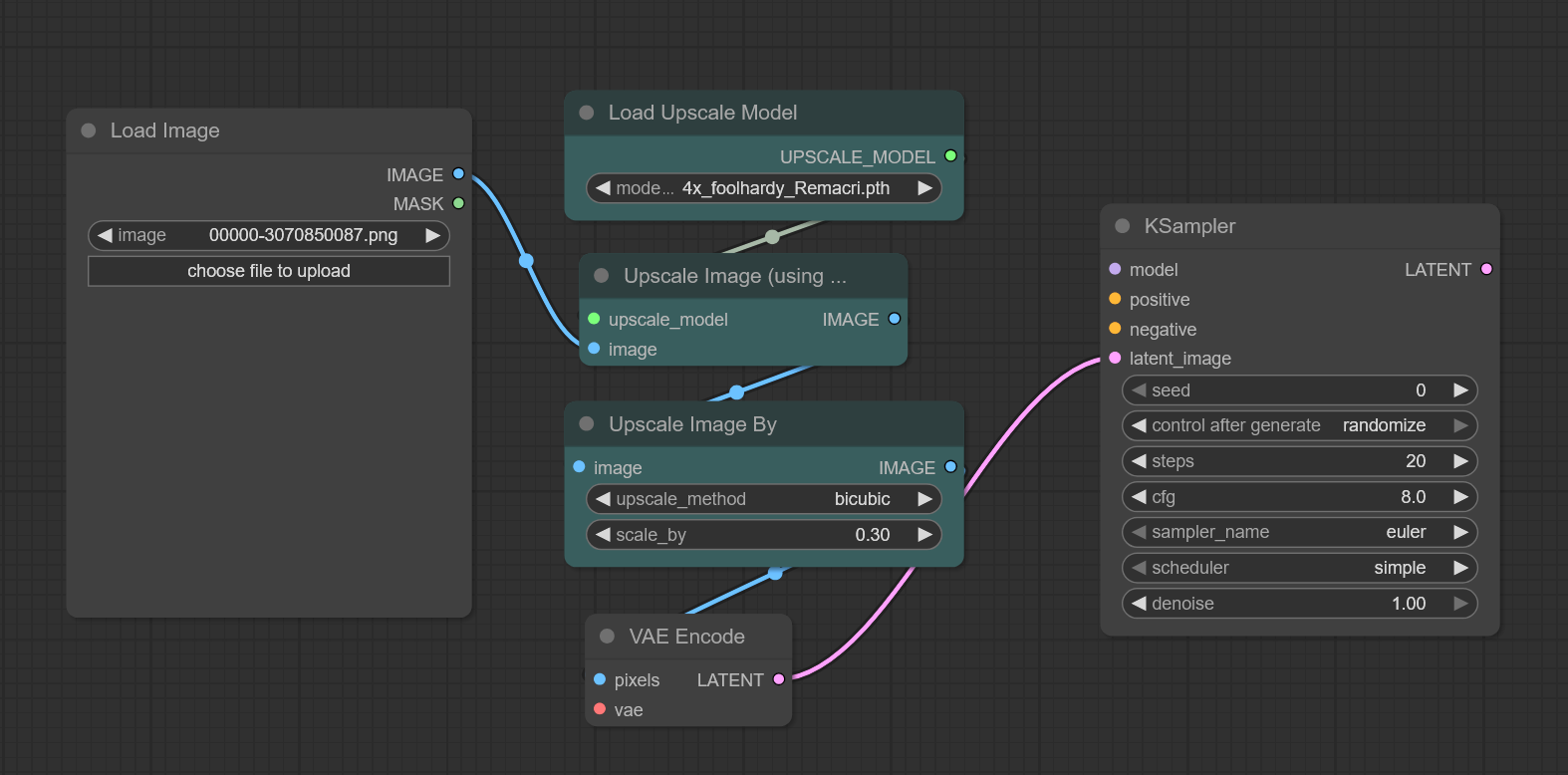Decrease denoise with left arrow
Image resolution: width=1568 pixels, height=775 pixels.
1139,603
